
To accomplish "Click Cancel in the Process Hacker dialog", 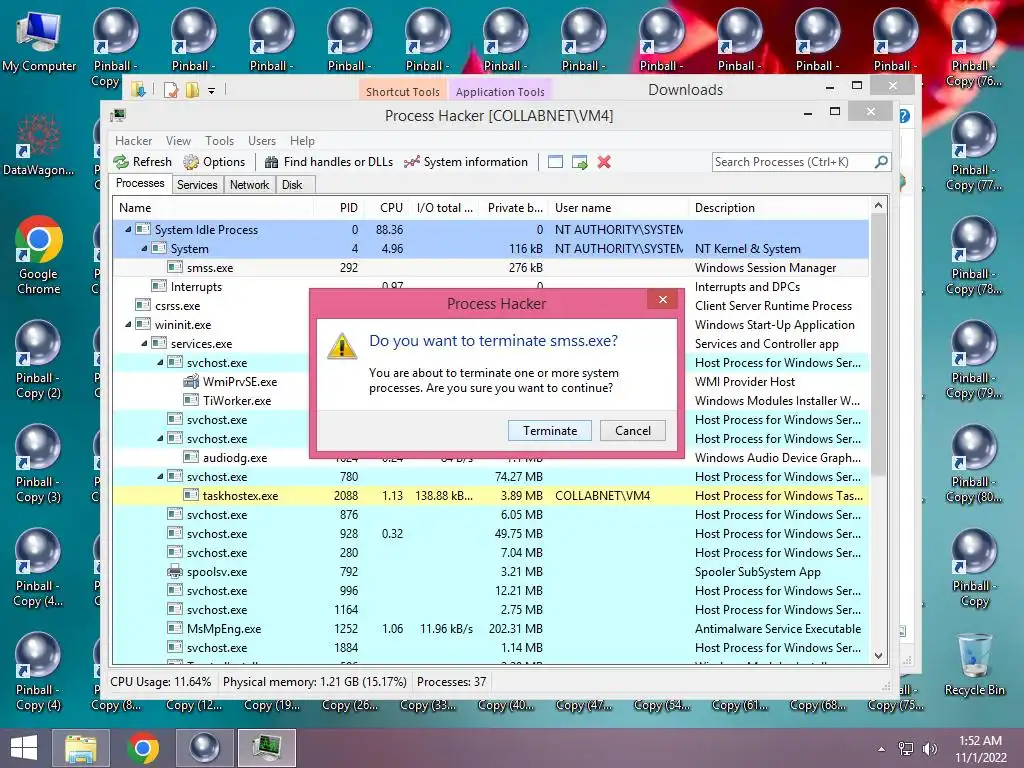I will click(633, 430).
